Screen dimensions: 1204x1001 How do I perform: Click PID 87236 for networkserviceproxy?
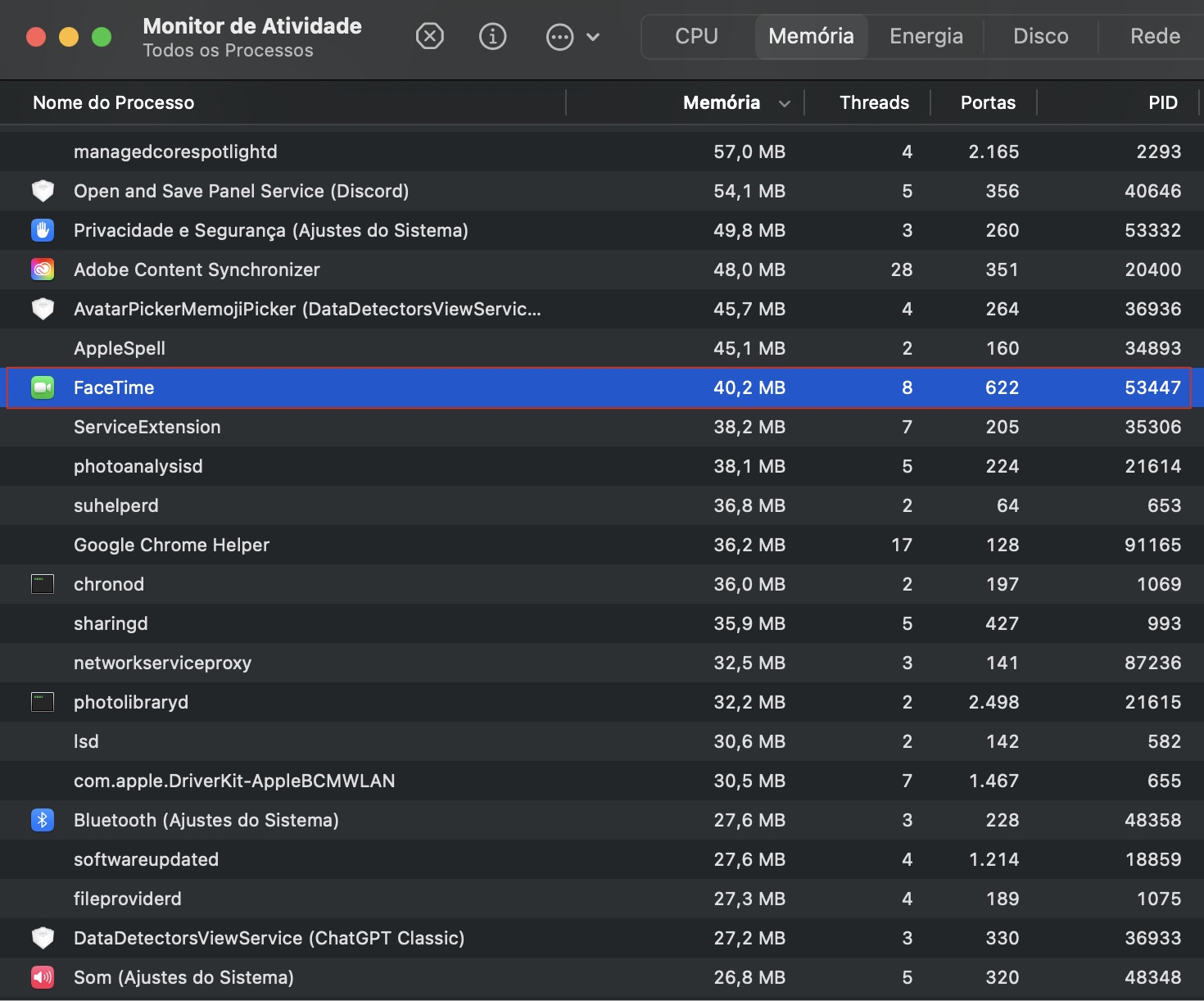click(1153, 663)
